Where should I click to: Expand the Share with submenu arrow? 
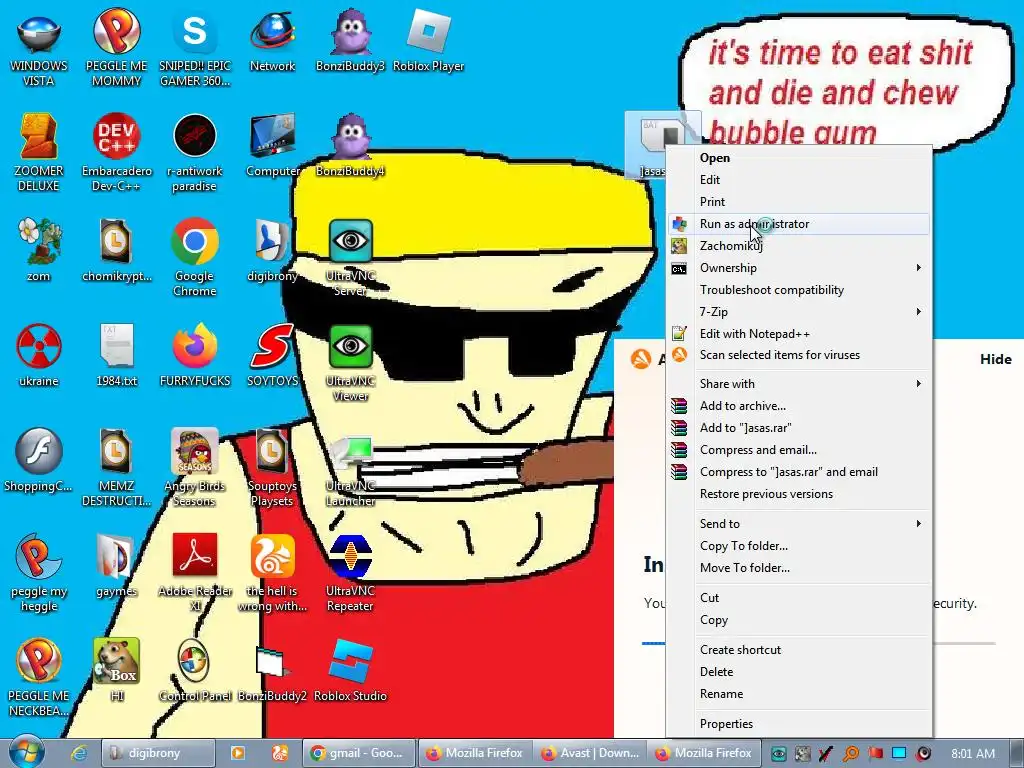pyautogui.click(x=919, y=383)
